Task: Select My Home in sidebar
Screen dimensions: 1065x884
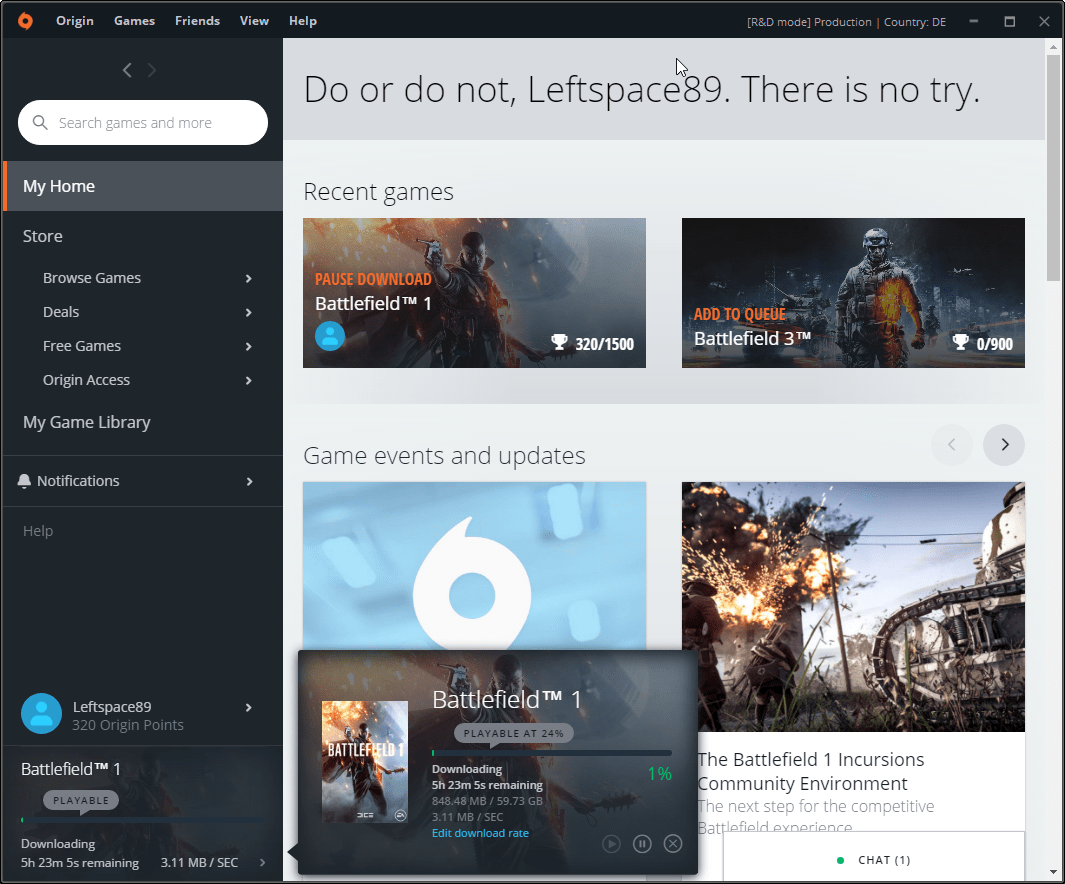Action: 143,186
